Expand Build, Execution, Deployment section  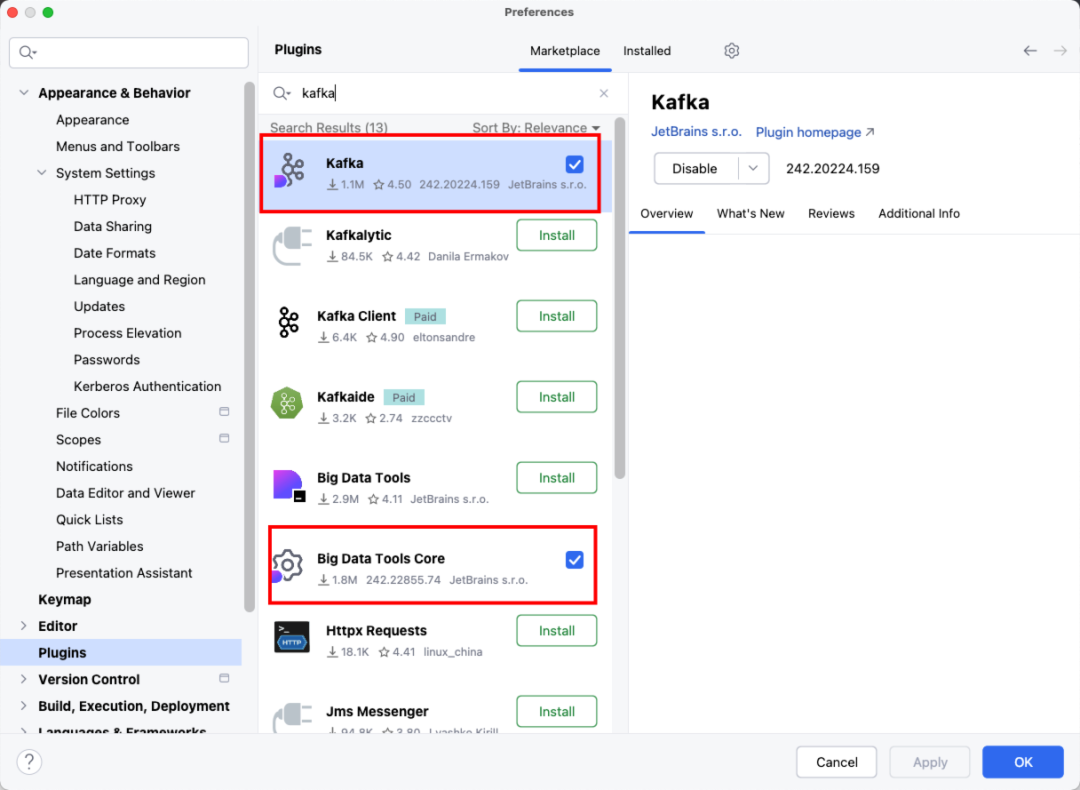(x=24, y=706)
